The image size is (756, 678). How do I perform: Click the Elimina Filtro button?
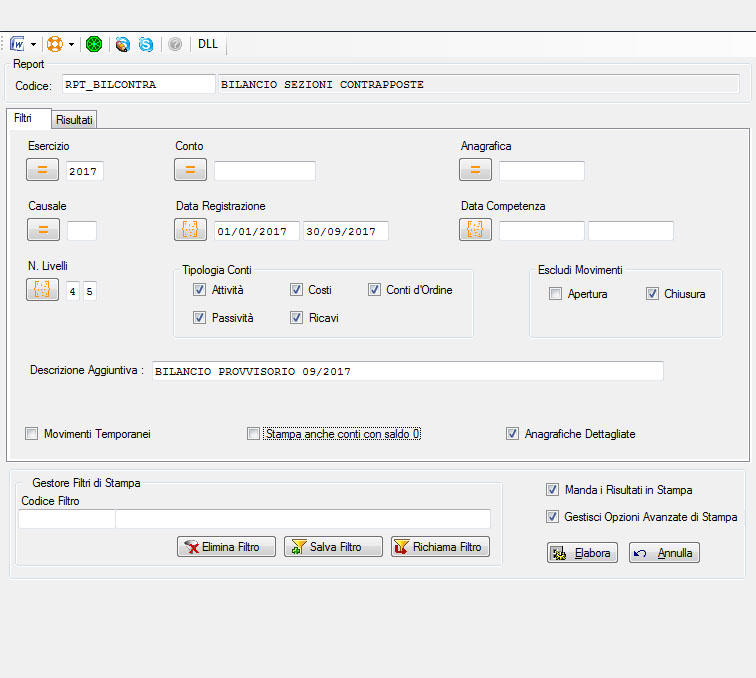pyautogui.click(x=227, y=547)
